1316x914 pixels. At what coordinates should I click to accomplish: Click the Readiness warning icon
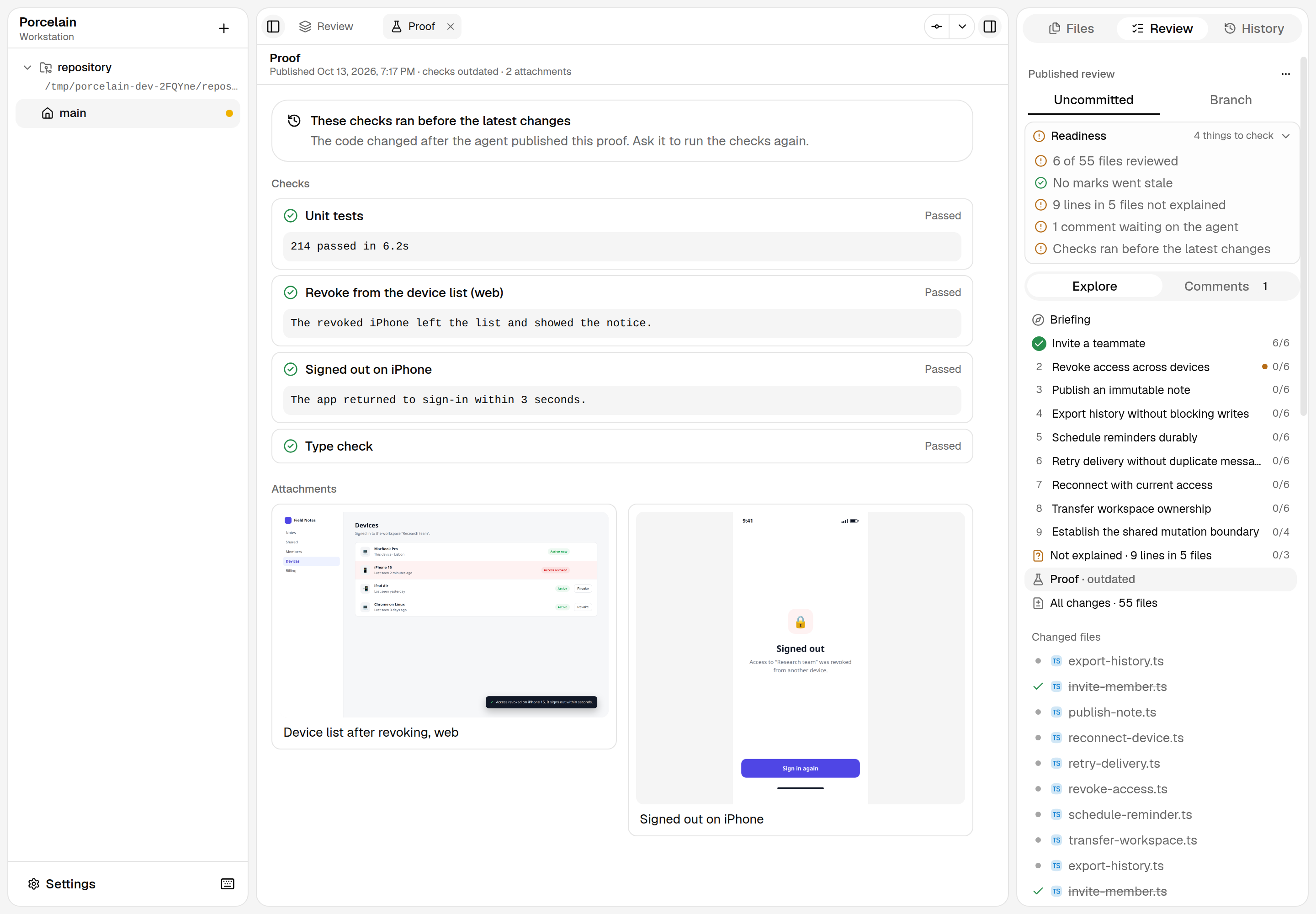point(1039,136)
